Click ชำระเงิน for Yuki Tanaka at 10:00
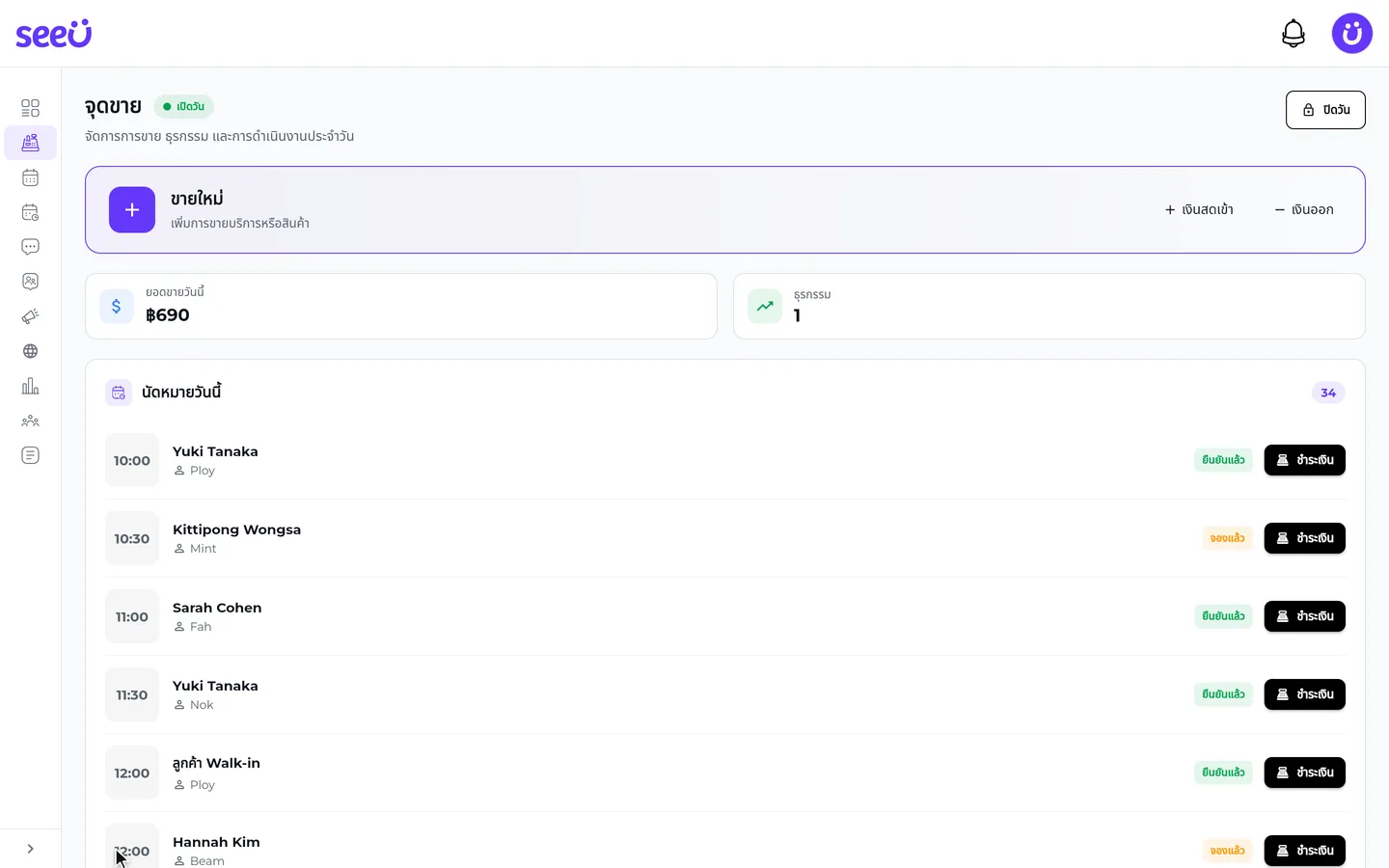Screen dimensions: 1389x868 click(1305, 460)
